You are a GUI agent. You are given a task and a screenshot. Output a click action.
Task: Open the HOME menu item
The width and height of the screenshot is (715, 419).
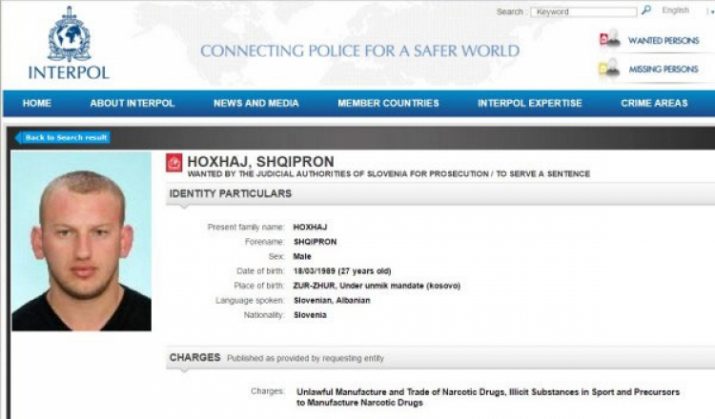(37, 103)
